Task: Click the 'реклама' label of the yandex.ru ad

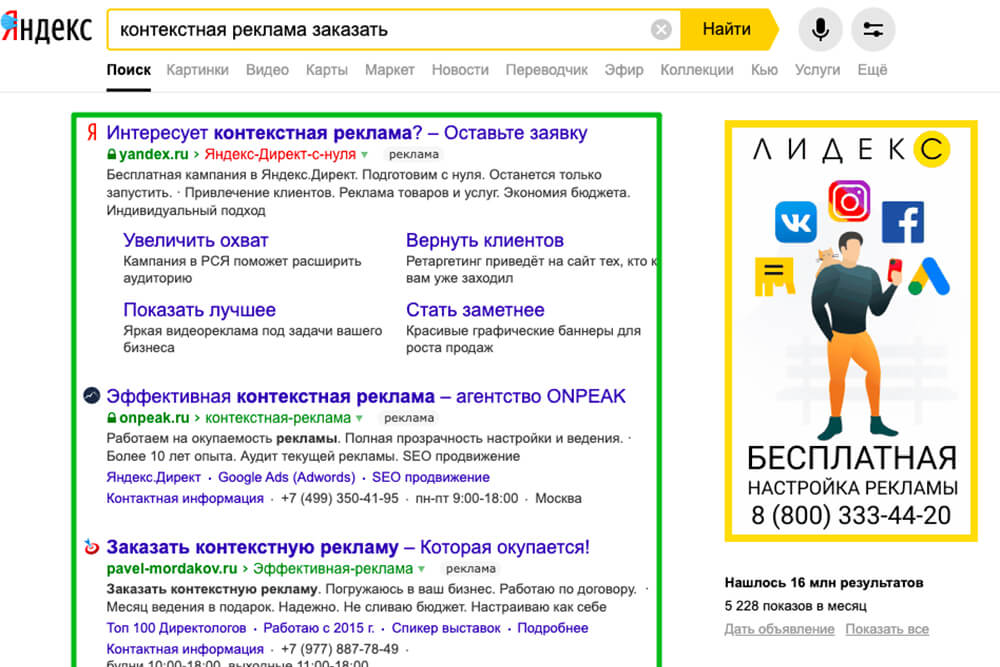Action: pos(413,154)
